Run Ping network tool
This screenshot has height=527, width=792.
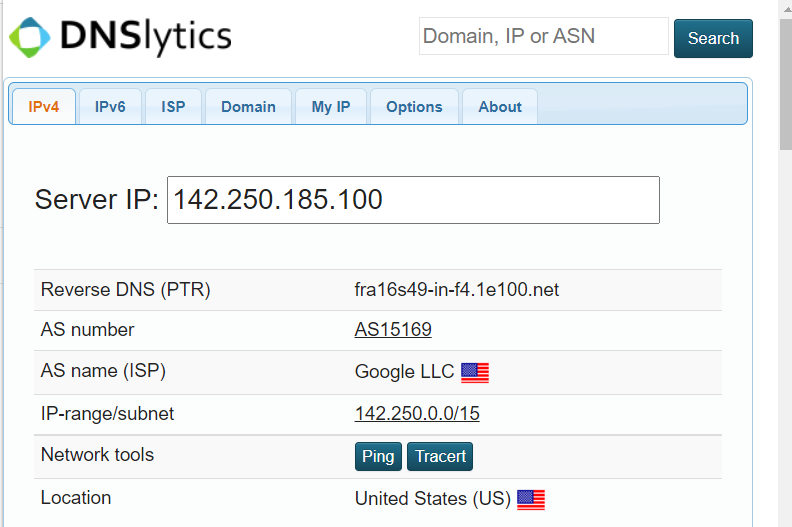point(378,456)
